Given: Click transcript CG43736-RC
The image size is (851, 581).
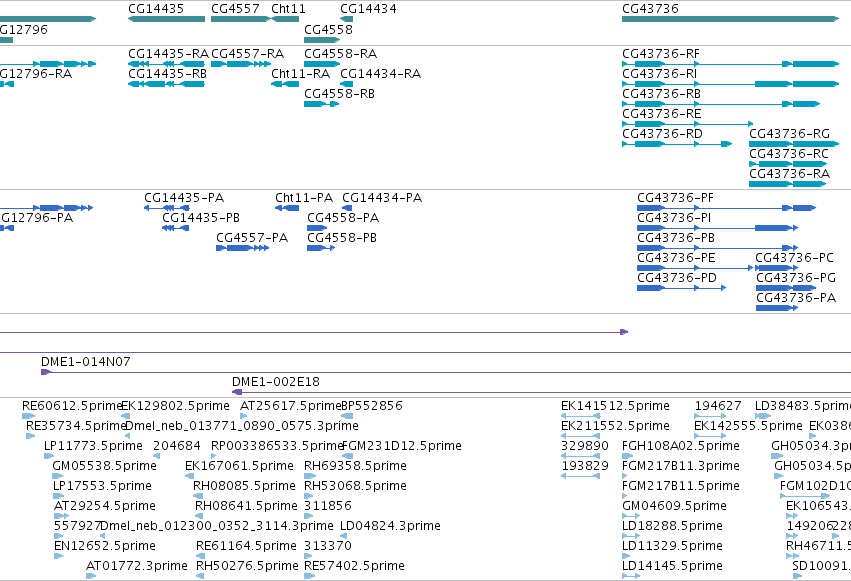Looking at the screenshot, I should [x=789, y=154].
